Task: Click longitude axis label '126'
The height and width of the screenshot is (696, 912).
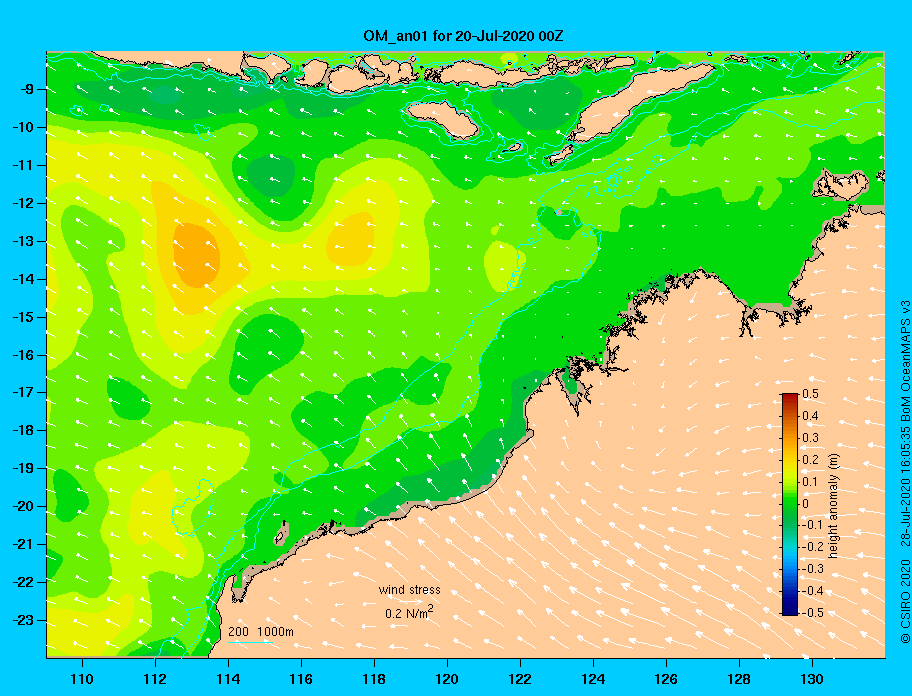Action: coord(666,679)
